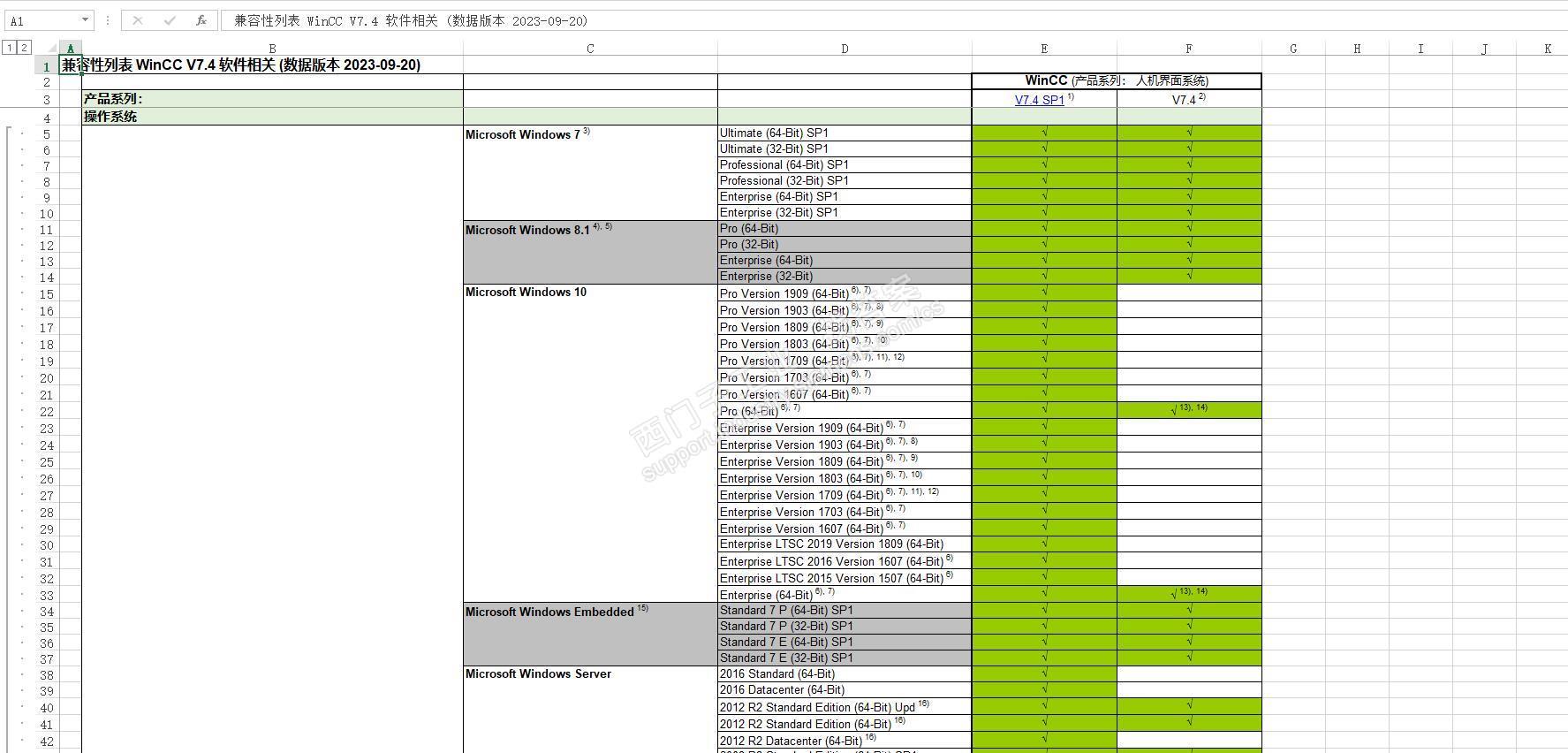The height and width of the screenshot is (753, 1568).
Task: Select the column J header
Action: [x=1484, y=49]
